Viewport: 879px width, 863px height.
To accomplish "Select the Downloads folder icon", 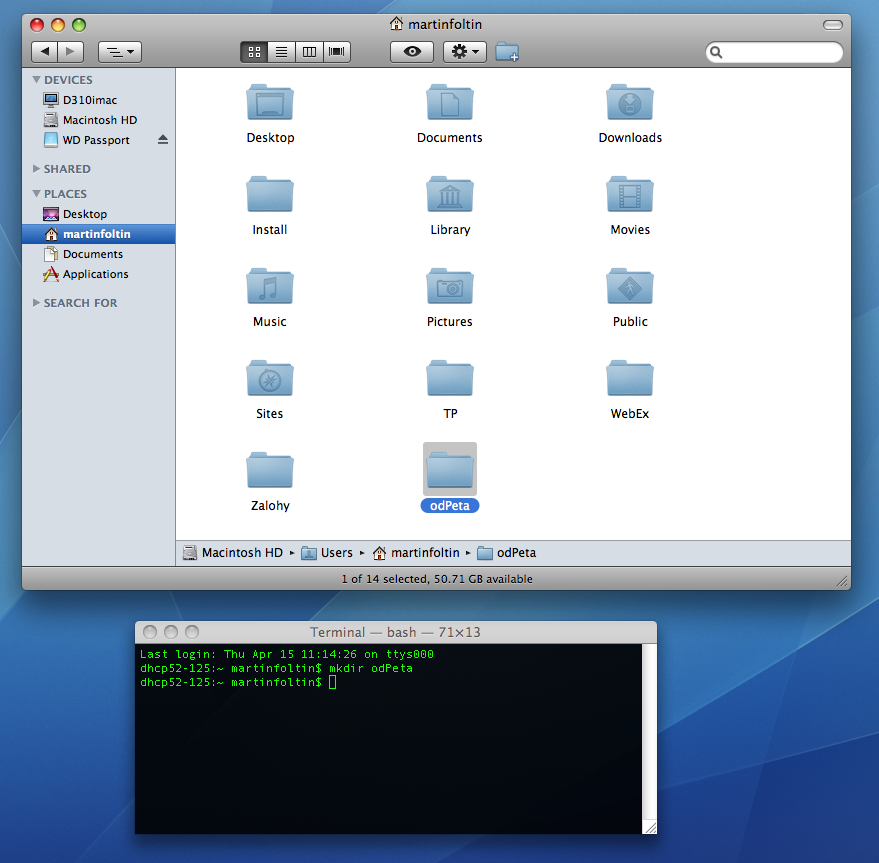I will pyautogui.click(x=630, y=103).
